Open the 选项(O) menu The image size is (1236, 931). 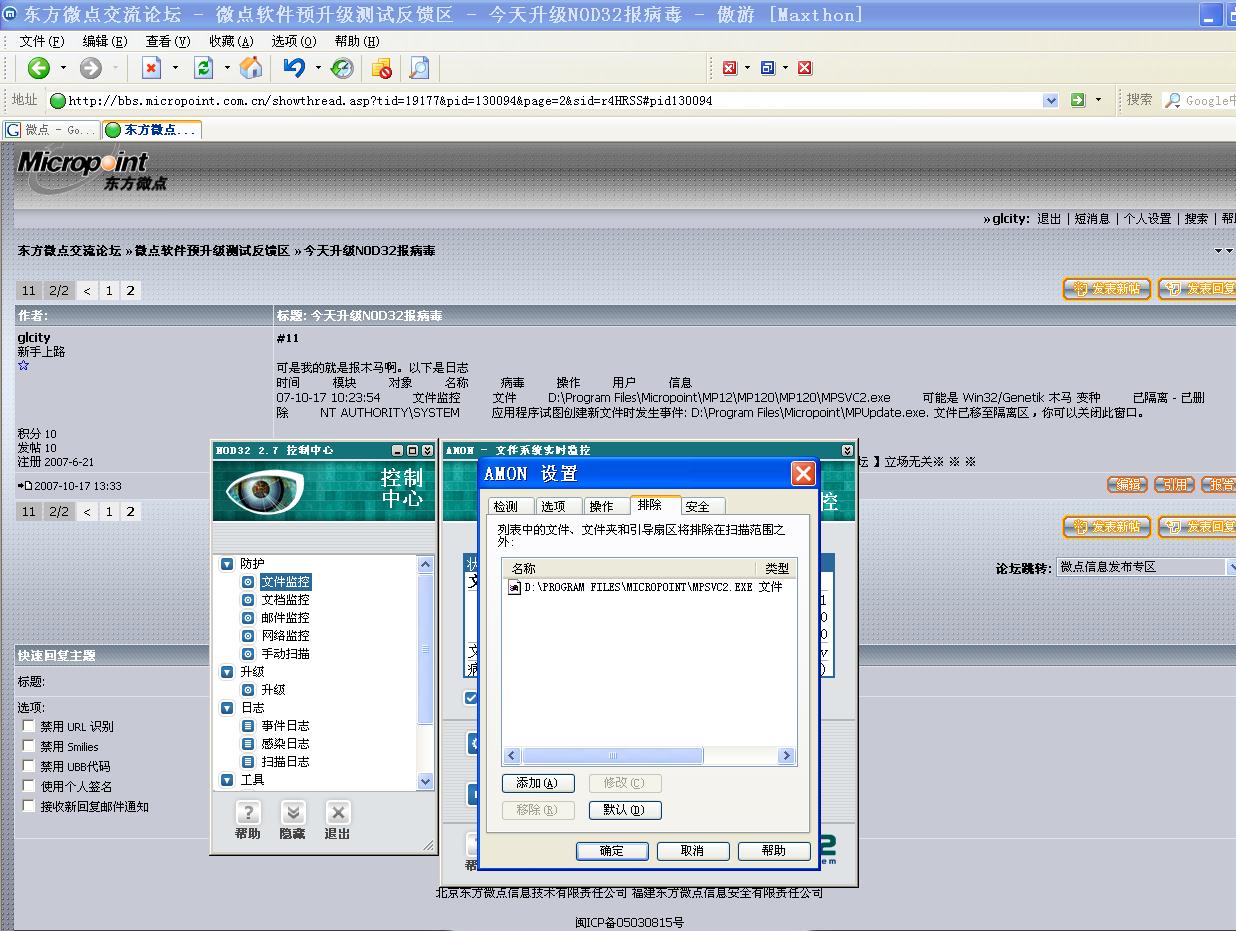coord(294,41)
